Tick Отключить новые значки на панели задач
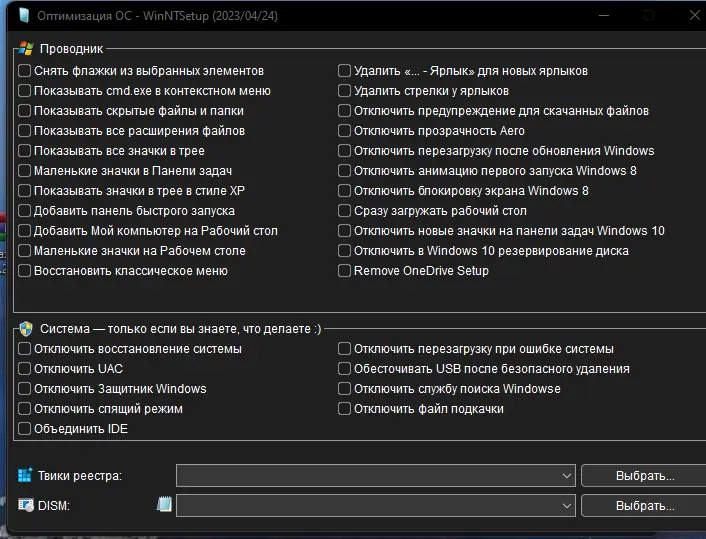This screenshot has width=706, height=539. (x=344, y=231)
